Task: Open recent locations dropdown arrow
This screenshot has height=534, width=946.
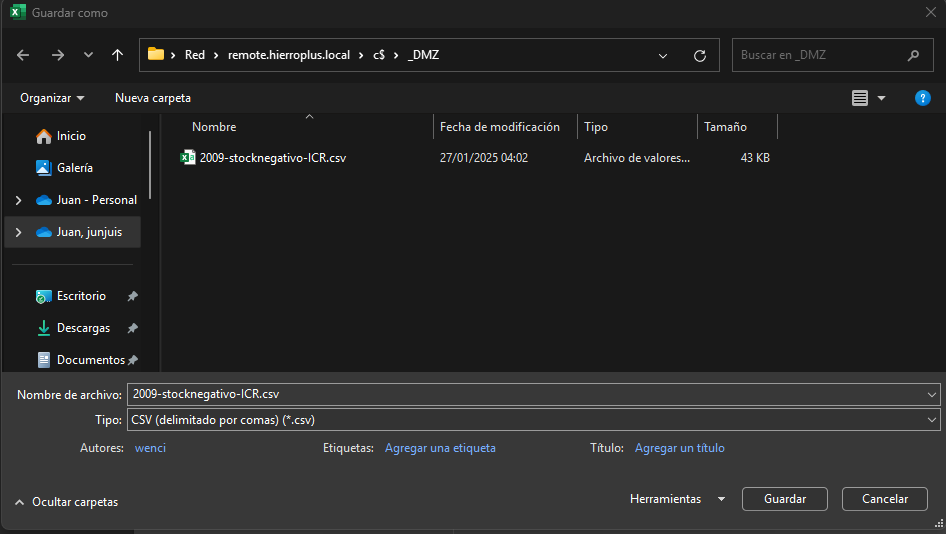Action: point(88,55)
